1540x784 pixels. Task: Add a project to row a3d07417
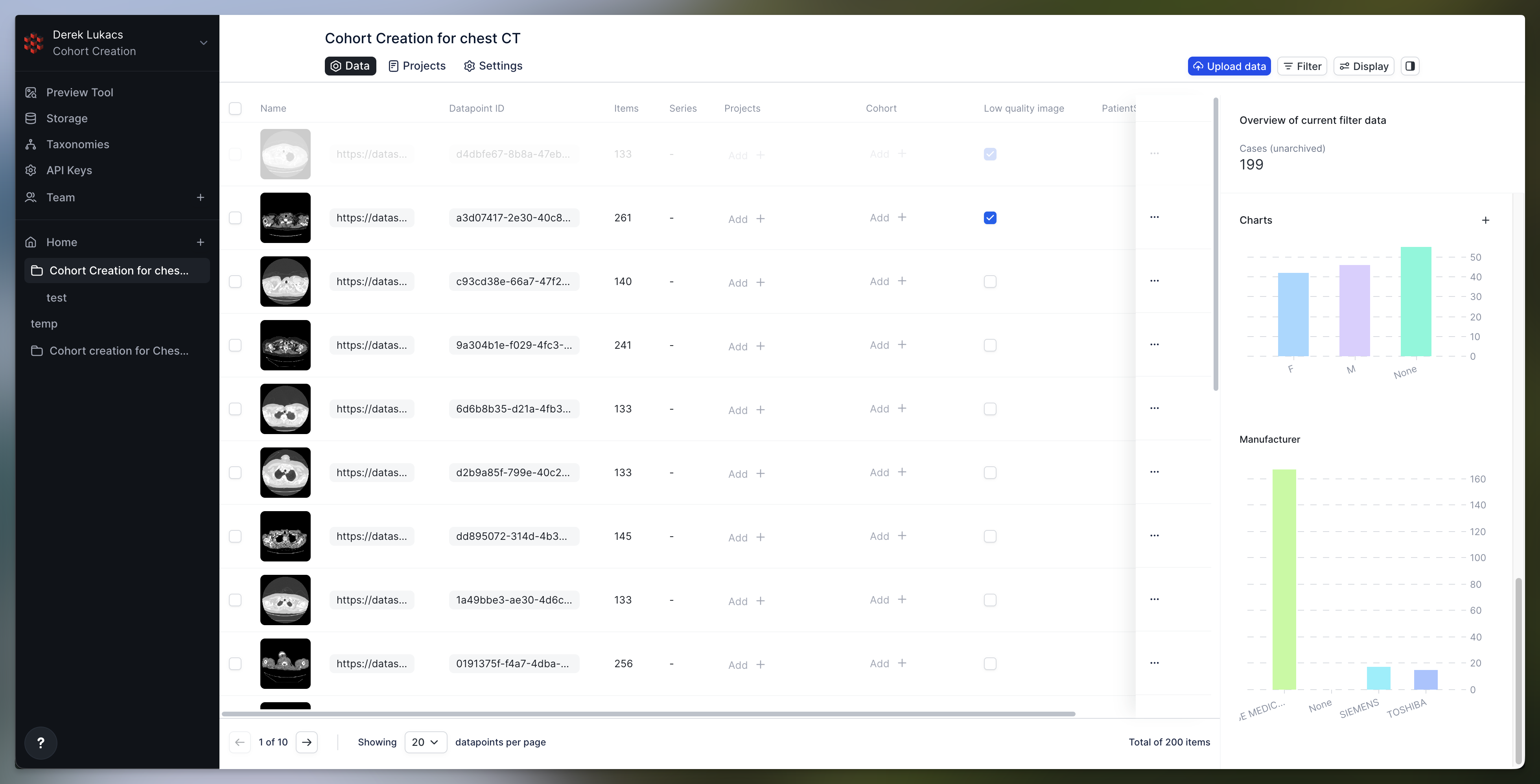click(746, 219)
